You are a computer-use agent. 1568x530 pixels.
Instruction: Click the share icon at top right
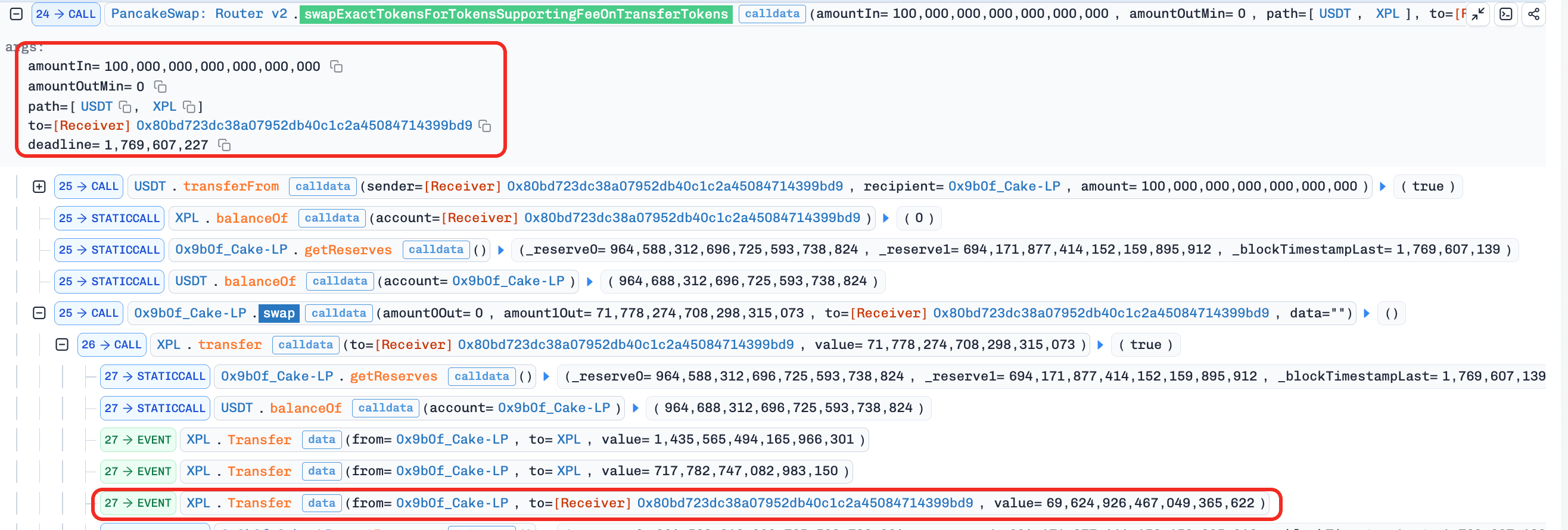point(1533,14)
